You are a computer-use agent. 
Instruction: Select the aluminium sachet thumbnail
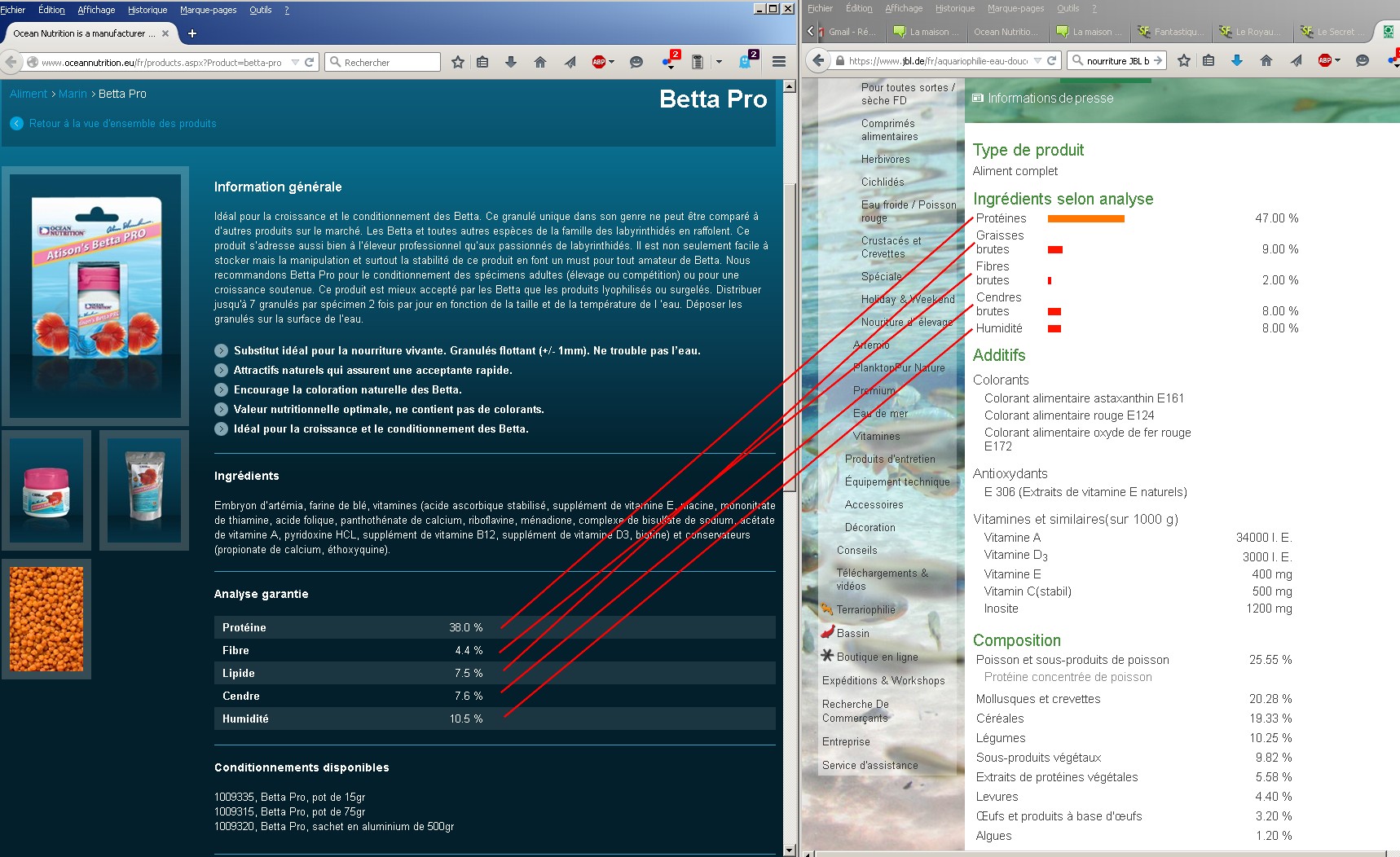coord(144,490)
